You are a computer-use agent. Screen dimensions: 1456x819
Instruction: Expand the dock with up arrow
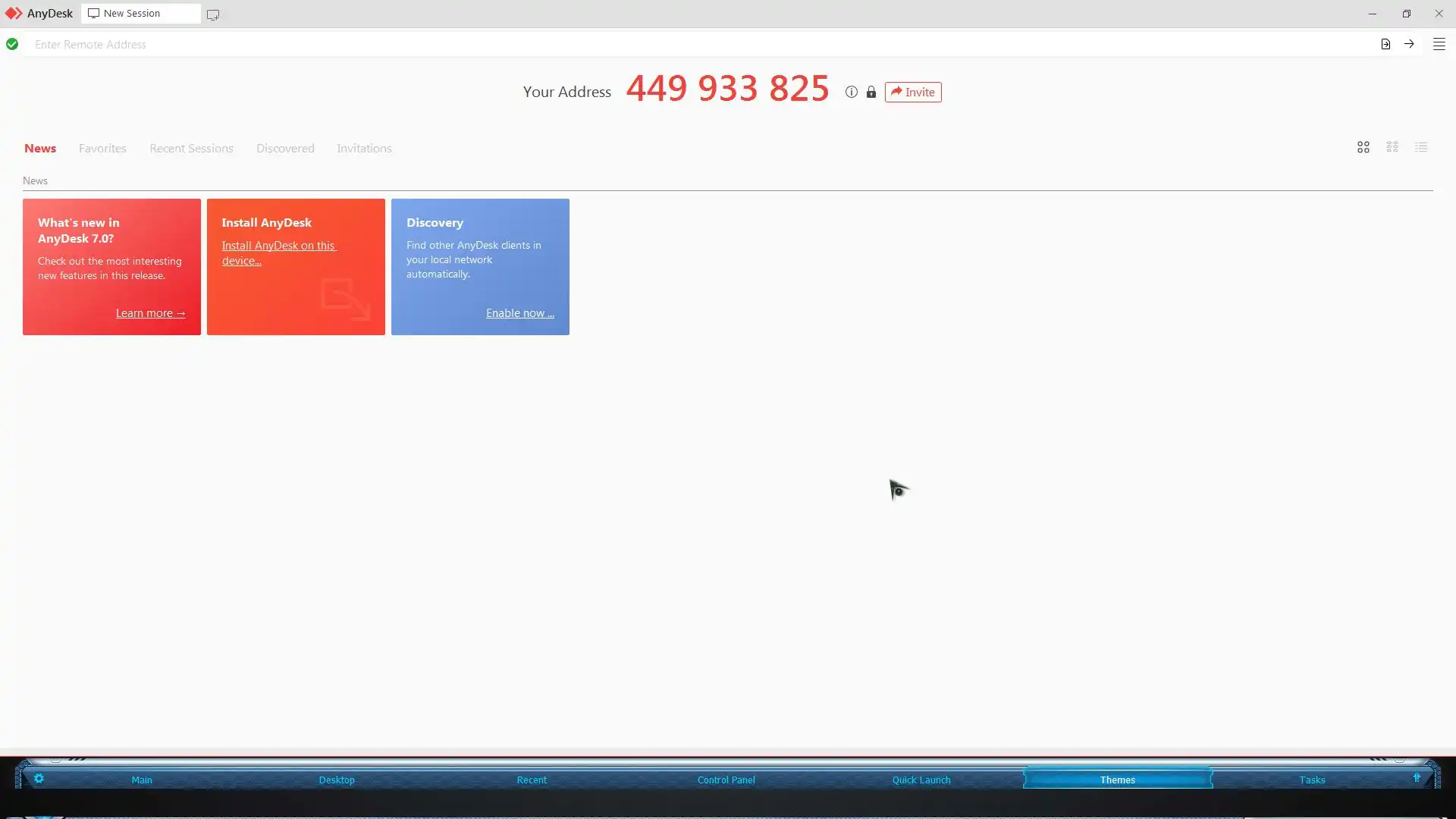[x=1417, y=778]
